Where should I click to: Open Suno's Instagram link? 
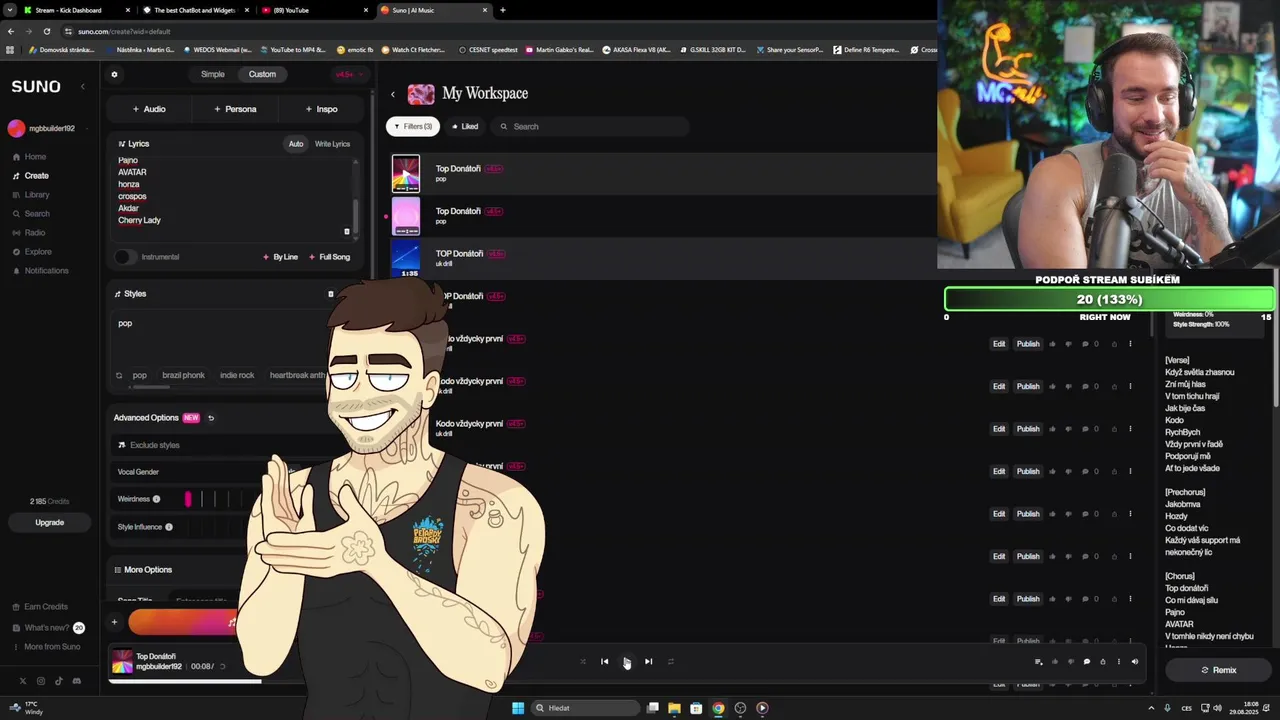41,681
